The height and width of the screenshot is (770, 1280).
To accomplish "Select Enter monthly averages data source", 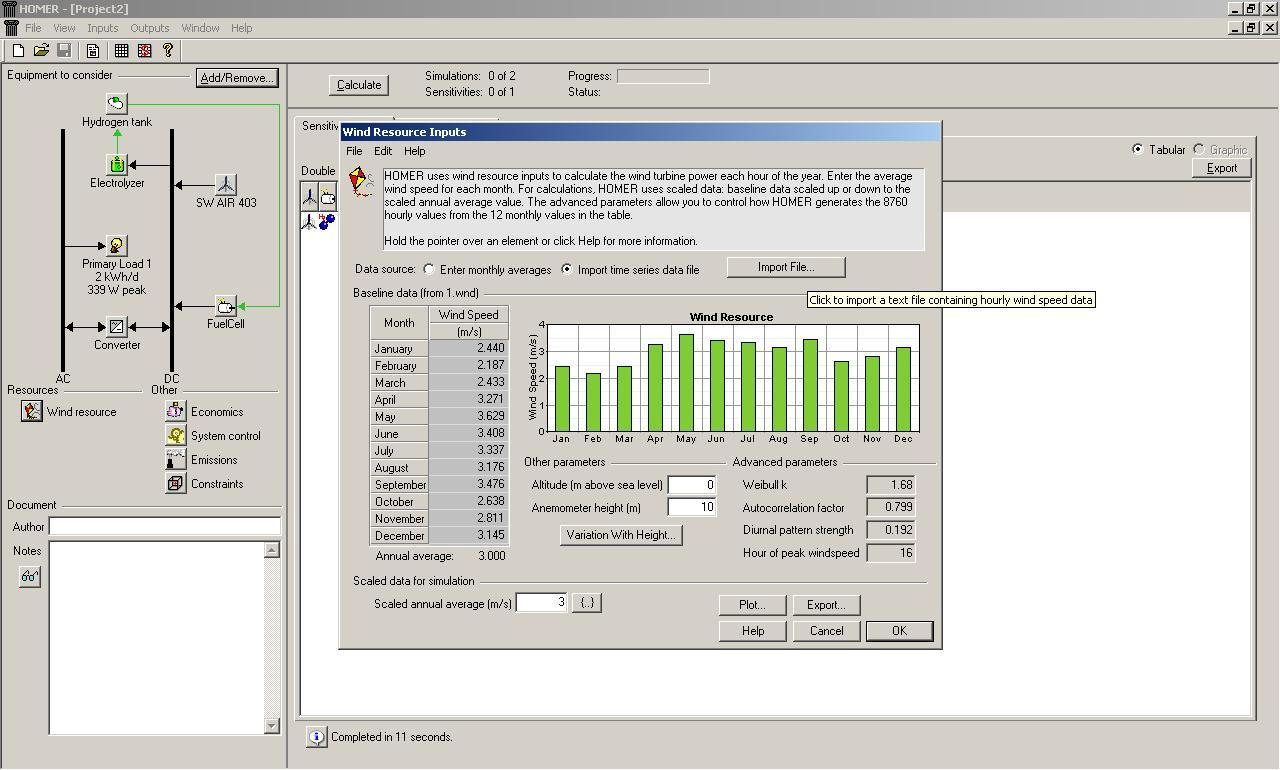I will (429, 269).
